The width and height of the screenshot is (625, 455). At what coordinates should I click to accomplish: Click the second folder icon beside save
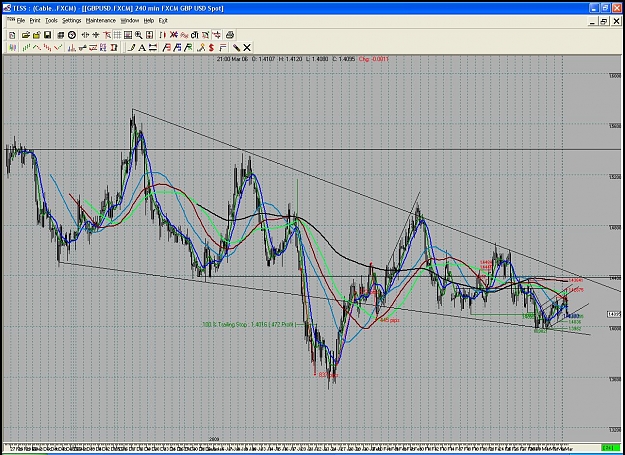(x=36, y=35)
